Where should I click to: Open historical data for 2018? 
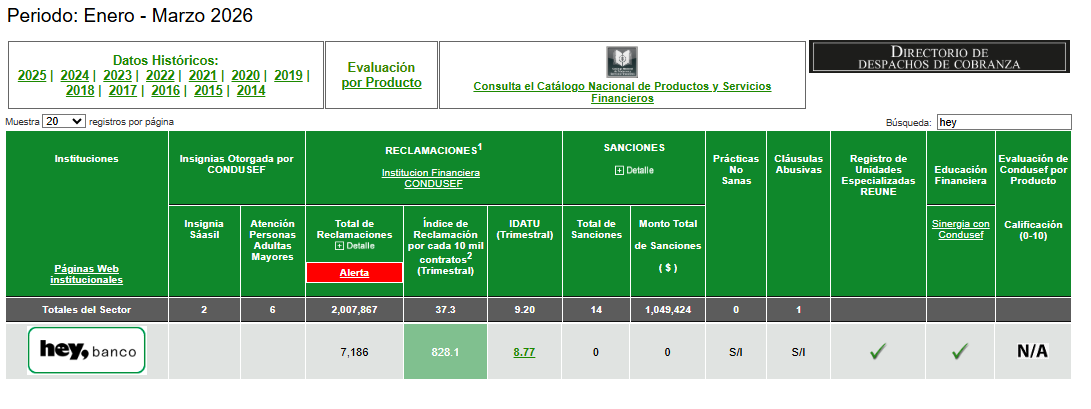click(x=80, y=90)
